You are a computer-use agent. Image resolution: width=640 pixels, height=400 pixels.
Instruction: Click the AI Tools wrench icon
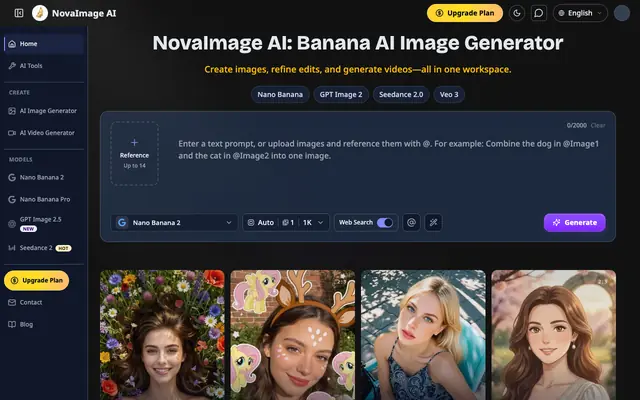pos(12,66)
